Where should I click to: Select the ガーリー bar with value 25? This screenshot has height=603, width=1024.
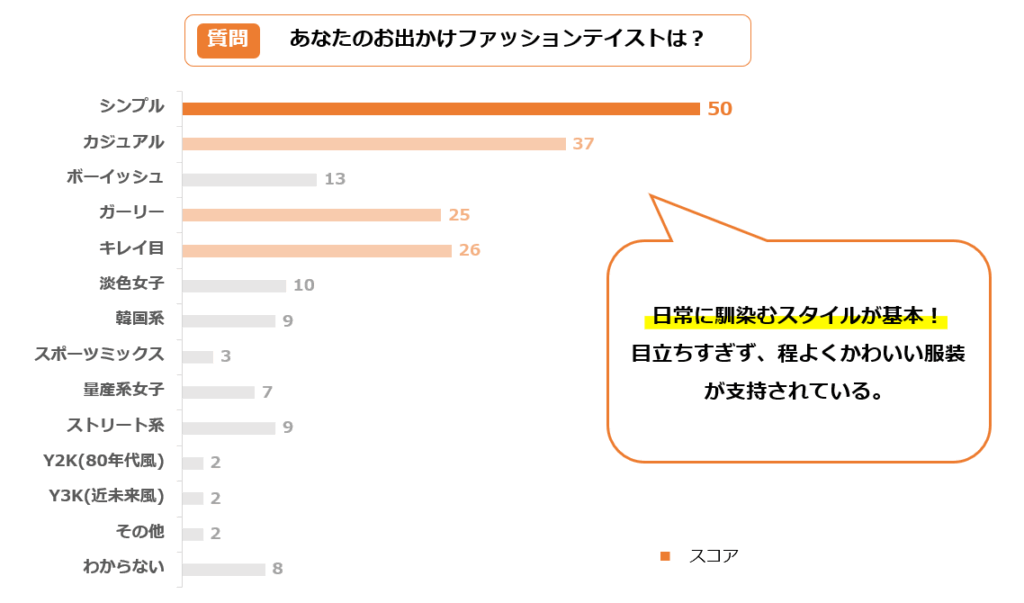(311, 215)
